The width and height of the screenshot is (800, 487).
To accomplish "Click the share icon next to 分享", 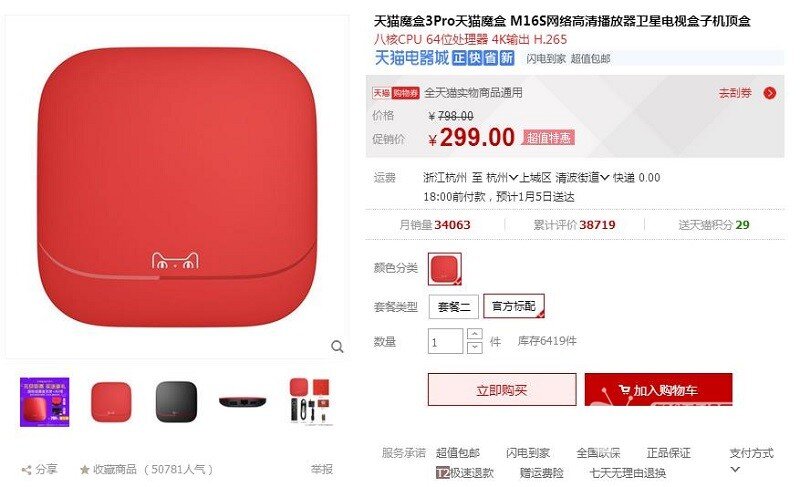I will pyautogui.click(x=26, y=470).
